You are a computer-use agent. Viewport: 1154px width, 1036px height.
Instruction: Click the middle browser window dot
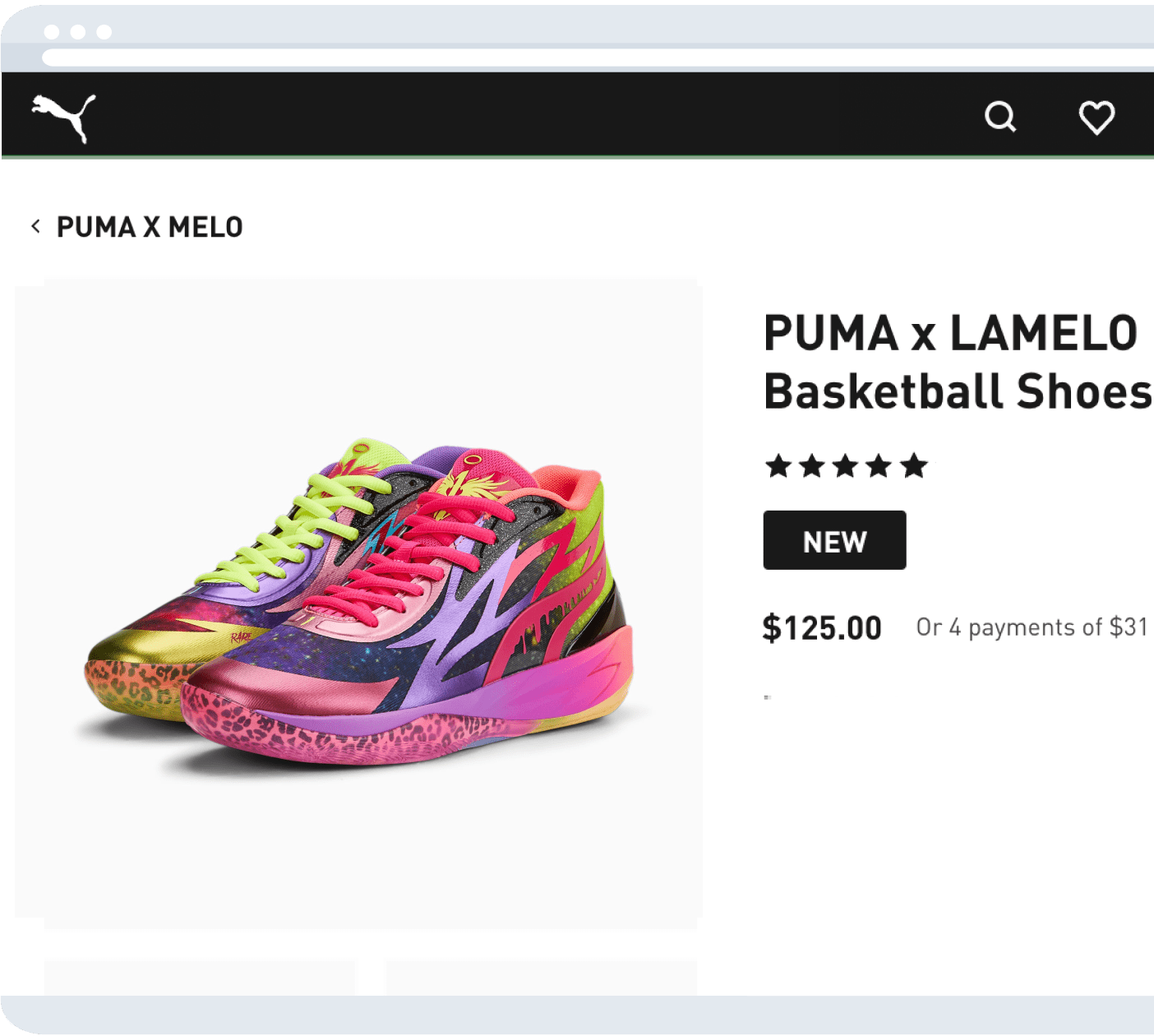[78, 32]
